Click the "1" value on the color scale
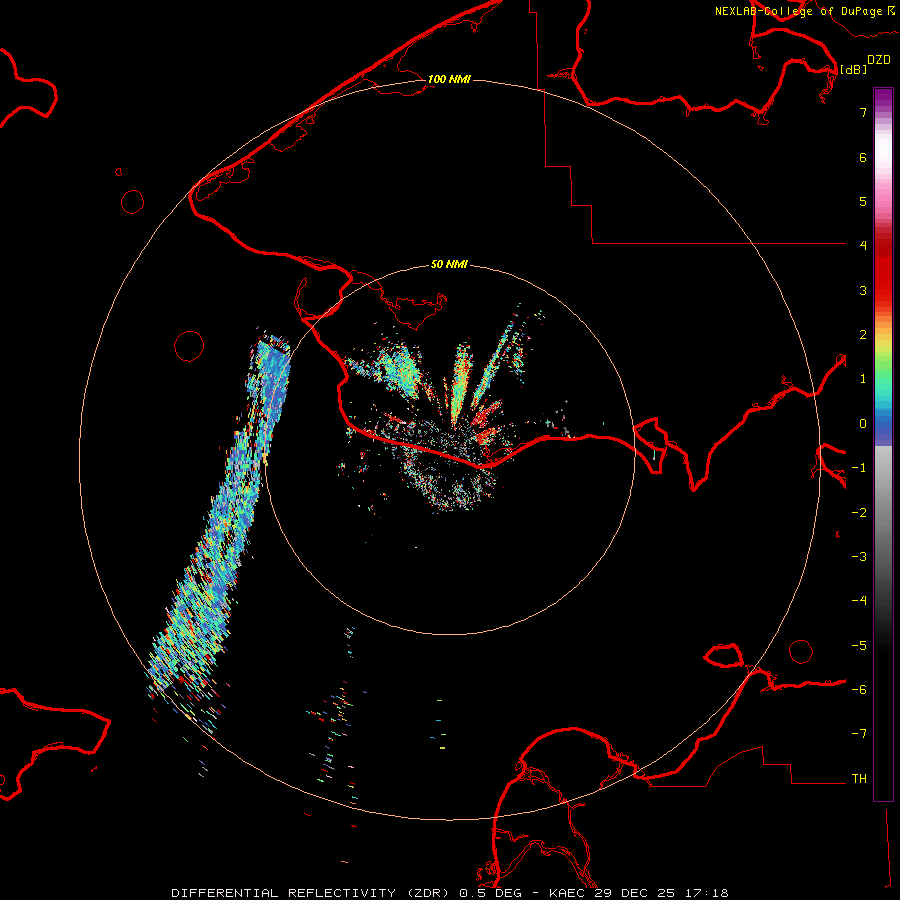900x900 pixels. tap(863, 379)
